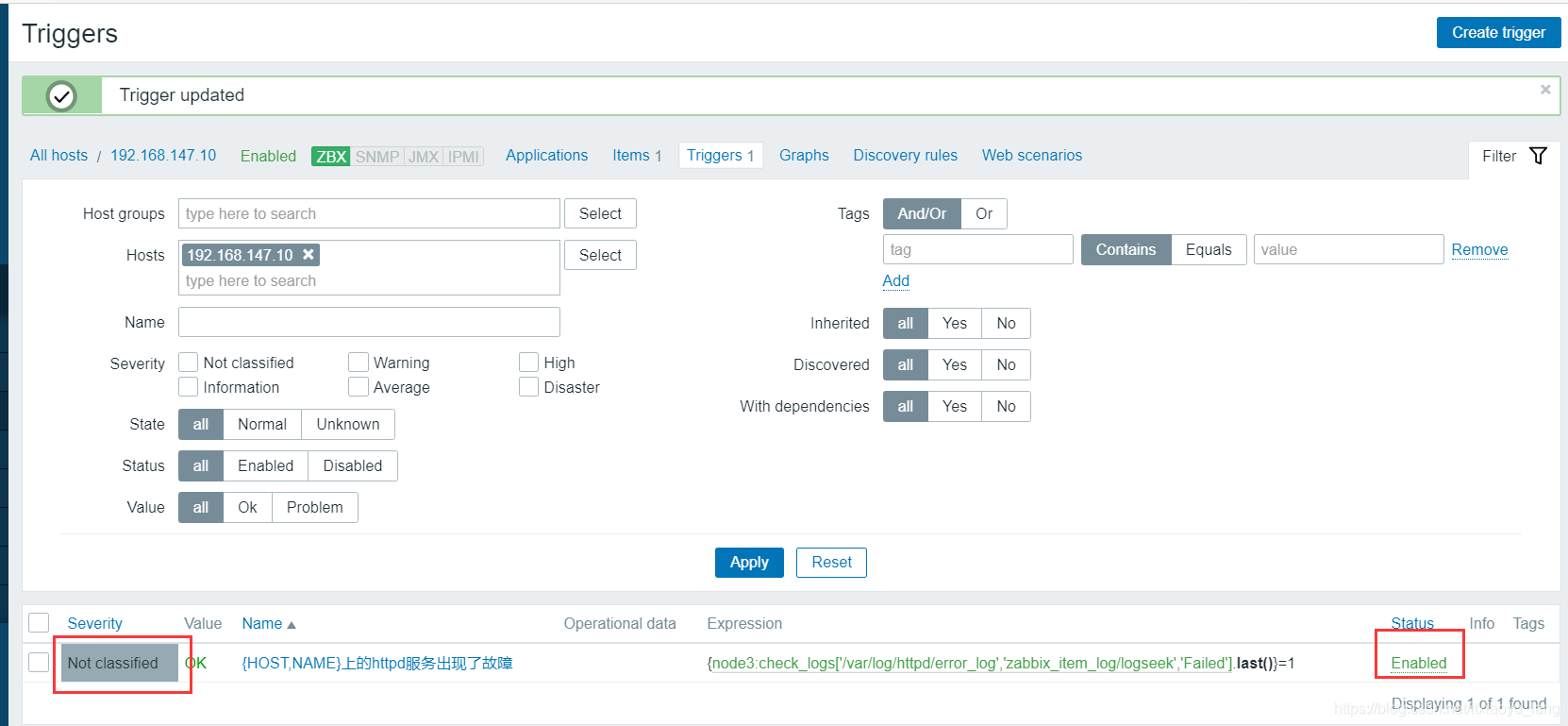This screenshot has height=726, width=1568.
Task: Set Value filter to Problem
Action: [315, 507]
